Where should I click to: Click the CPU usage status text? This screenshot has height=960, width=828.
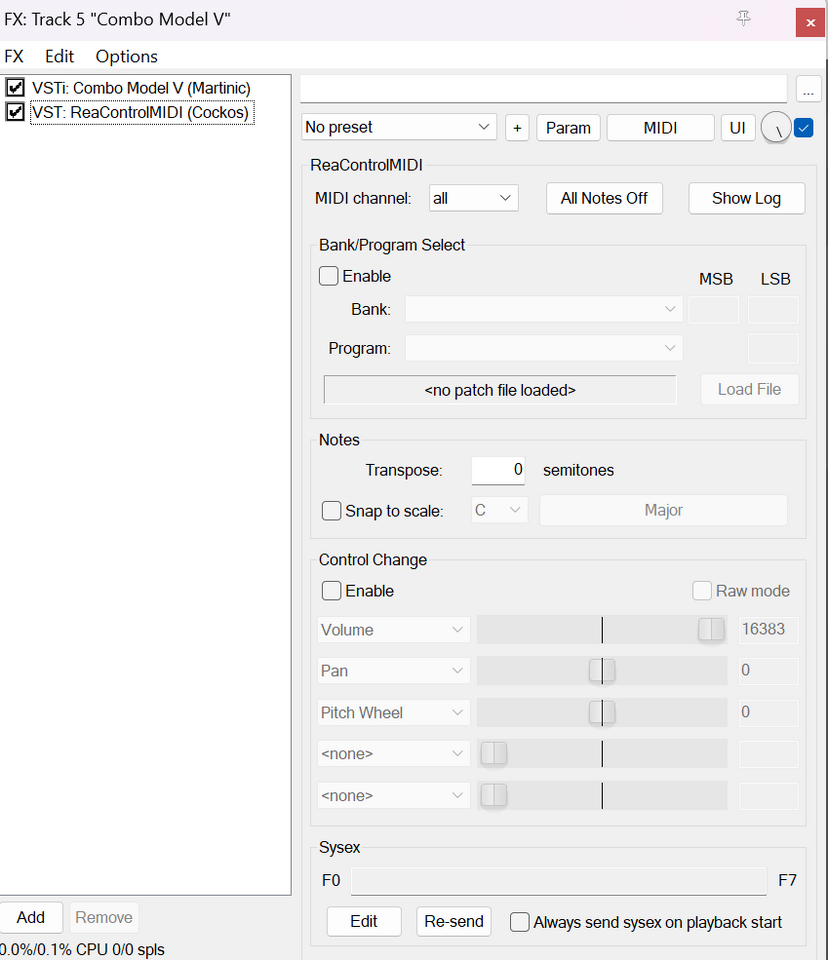click(83, 950)
